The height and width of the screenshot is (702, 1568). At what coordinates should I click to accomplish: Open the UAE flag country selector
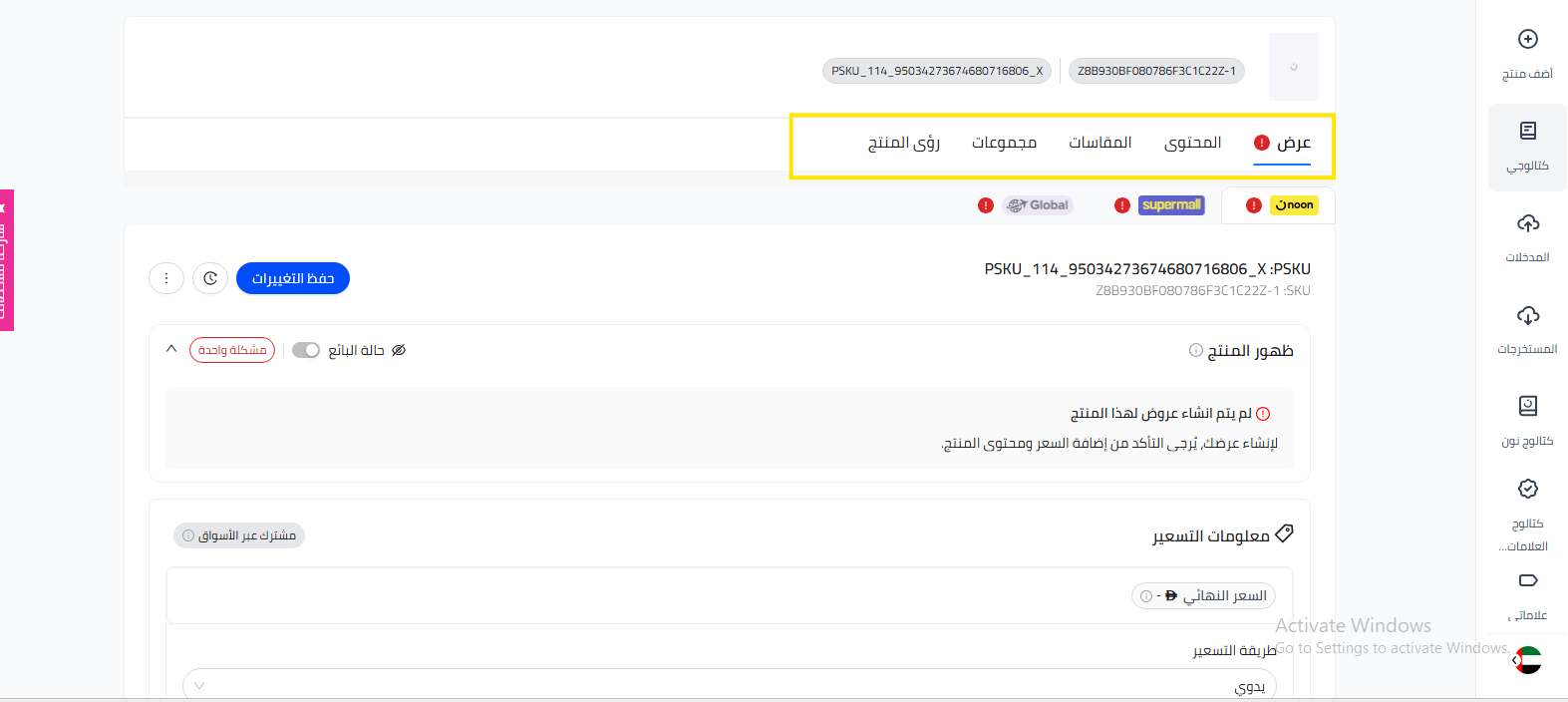(x=1527, y=660)
